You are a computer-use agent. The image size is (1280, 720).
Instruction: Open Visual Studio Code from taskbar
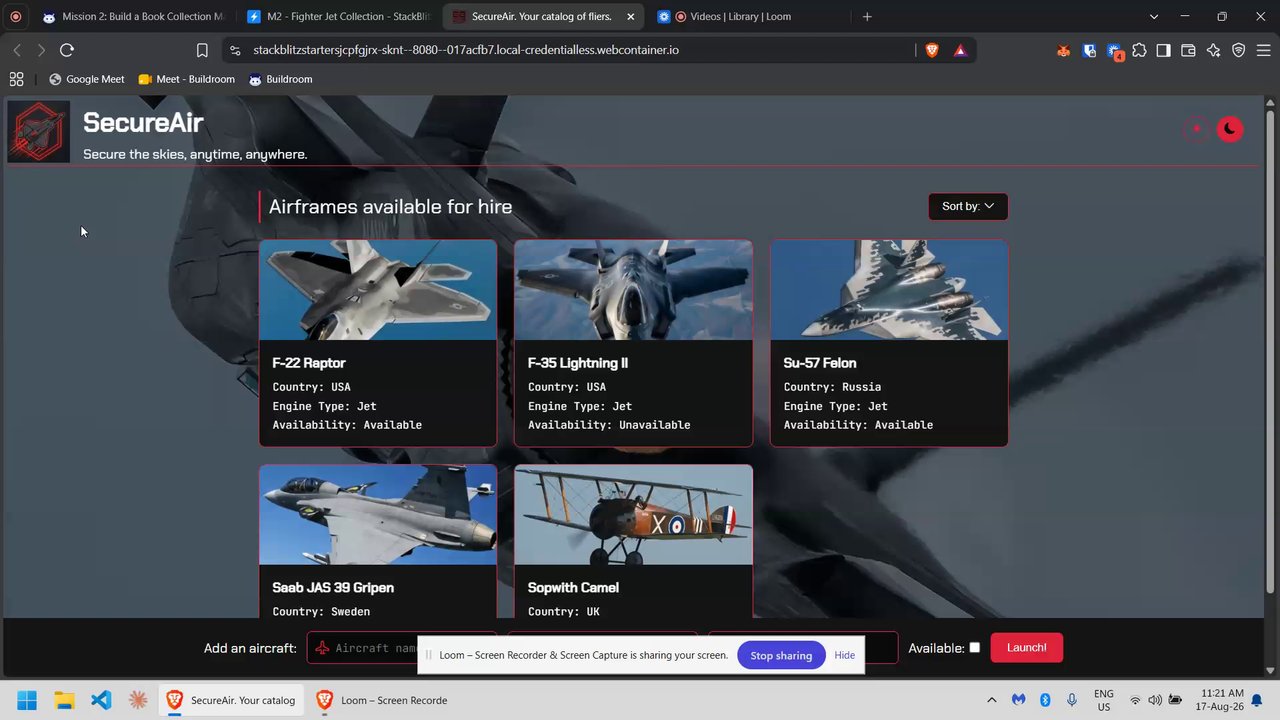101,700
